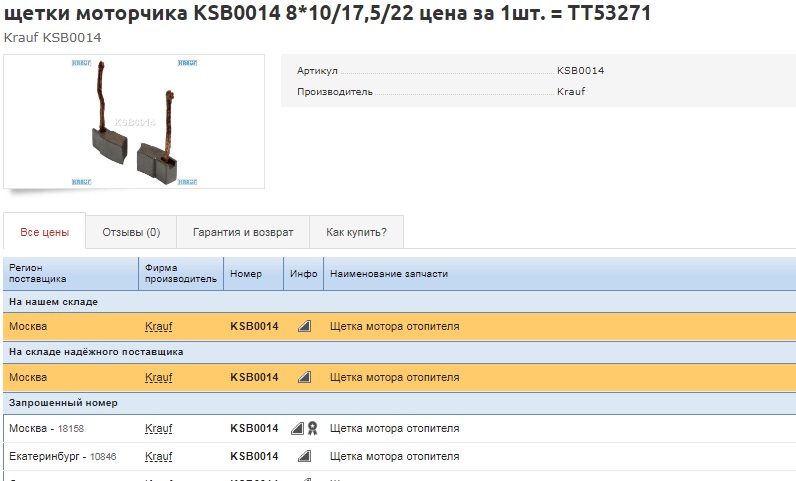Image resolution: width=796 pixels, height=481 pixels.
Task: Click Номер column header
Action: pos(253,273)
